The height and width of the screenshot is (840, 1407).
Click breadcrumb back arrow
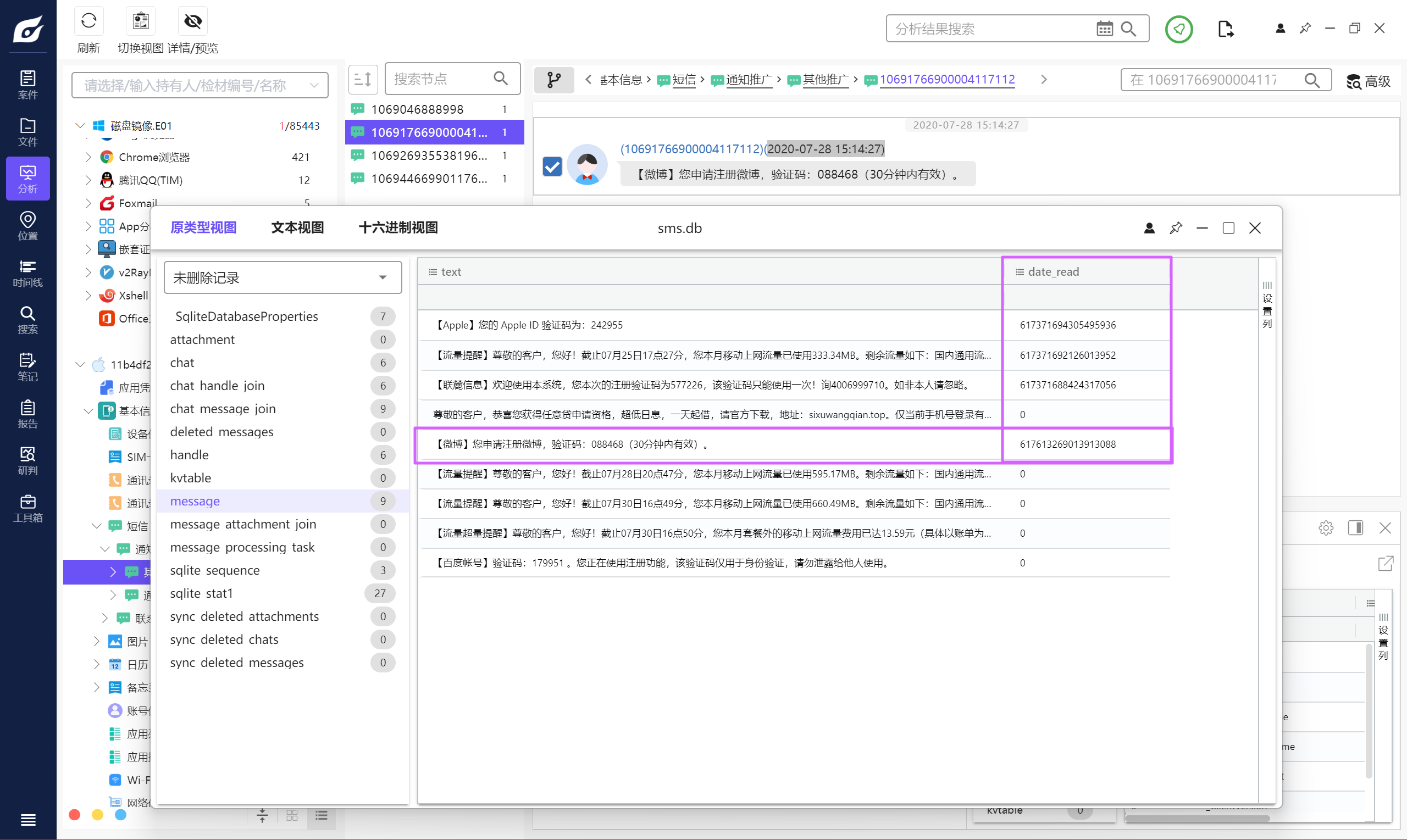click(588, 80)
